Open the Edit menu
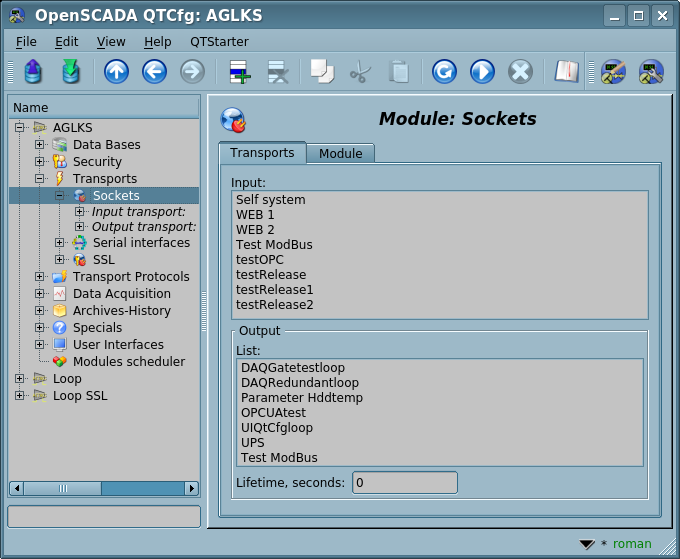This screenshot has height=559, width=680. click(66, 42)
